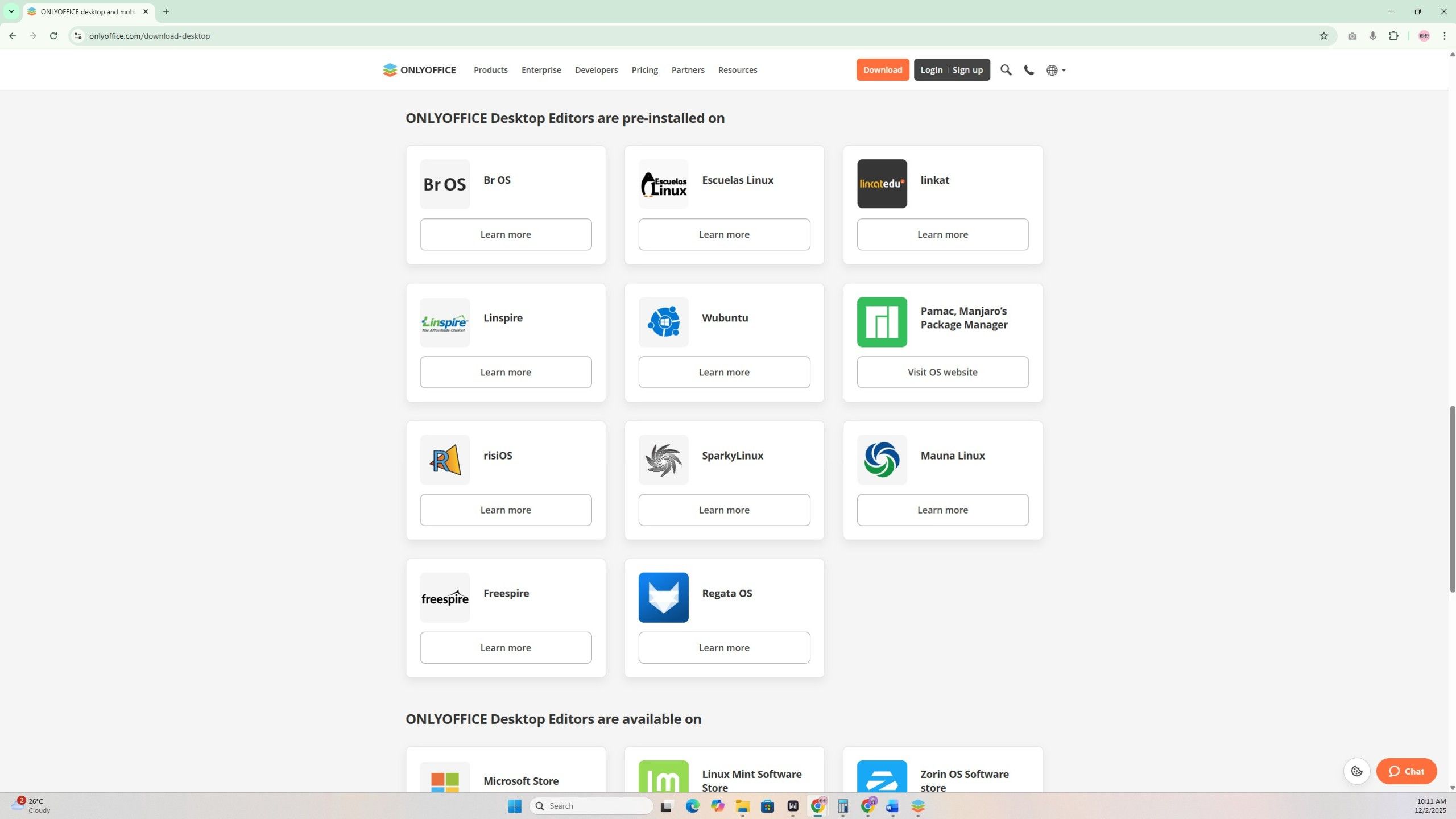Click the risiOS logo
This screenshot has width=1456, height=819.
[x=445, y=460]
